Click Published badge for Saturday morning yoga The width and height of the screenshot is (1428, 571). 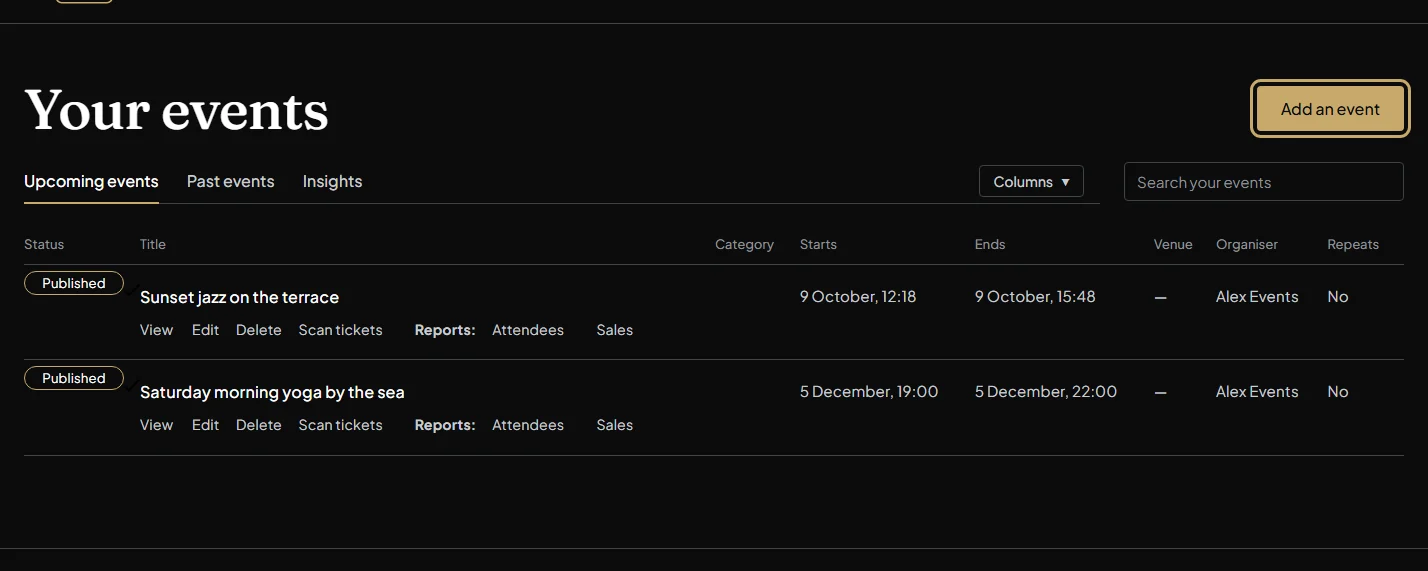click(74, 378)
